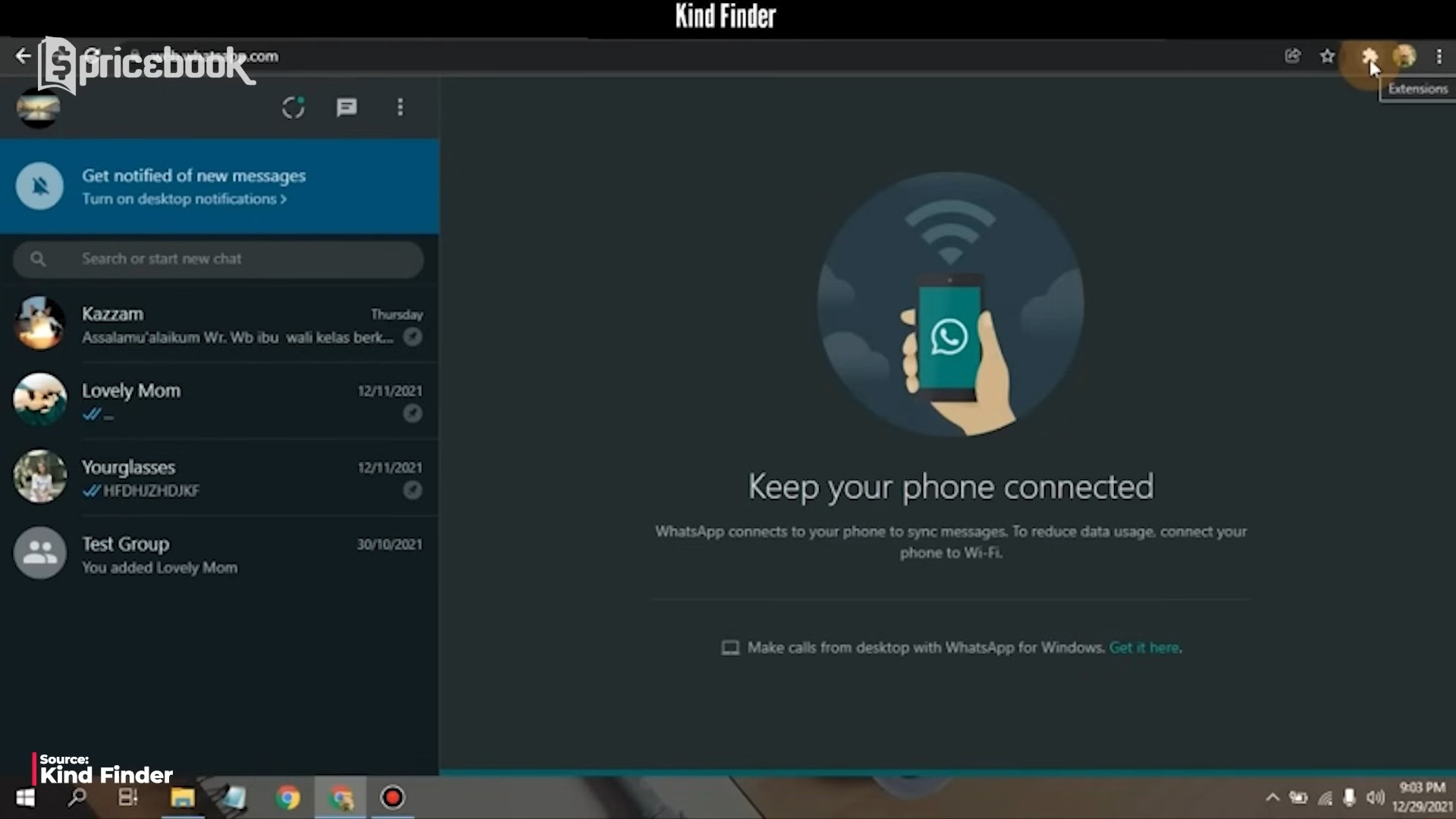Click the Get notified of new messages banner
This screenshot has height=819, width=1456.
[x=219, y=187]
